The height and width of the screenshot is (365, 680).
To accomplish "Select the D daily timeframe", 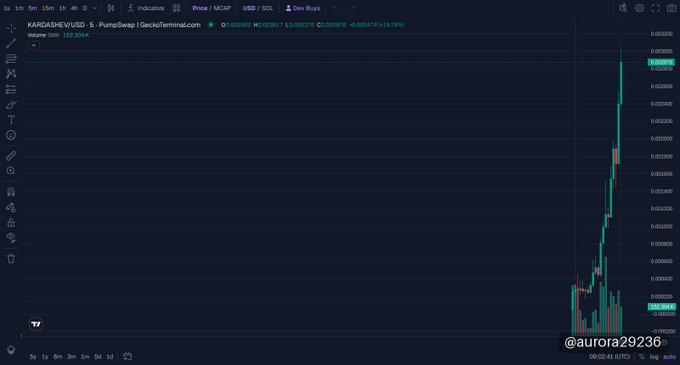I will 85,8.
